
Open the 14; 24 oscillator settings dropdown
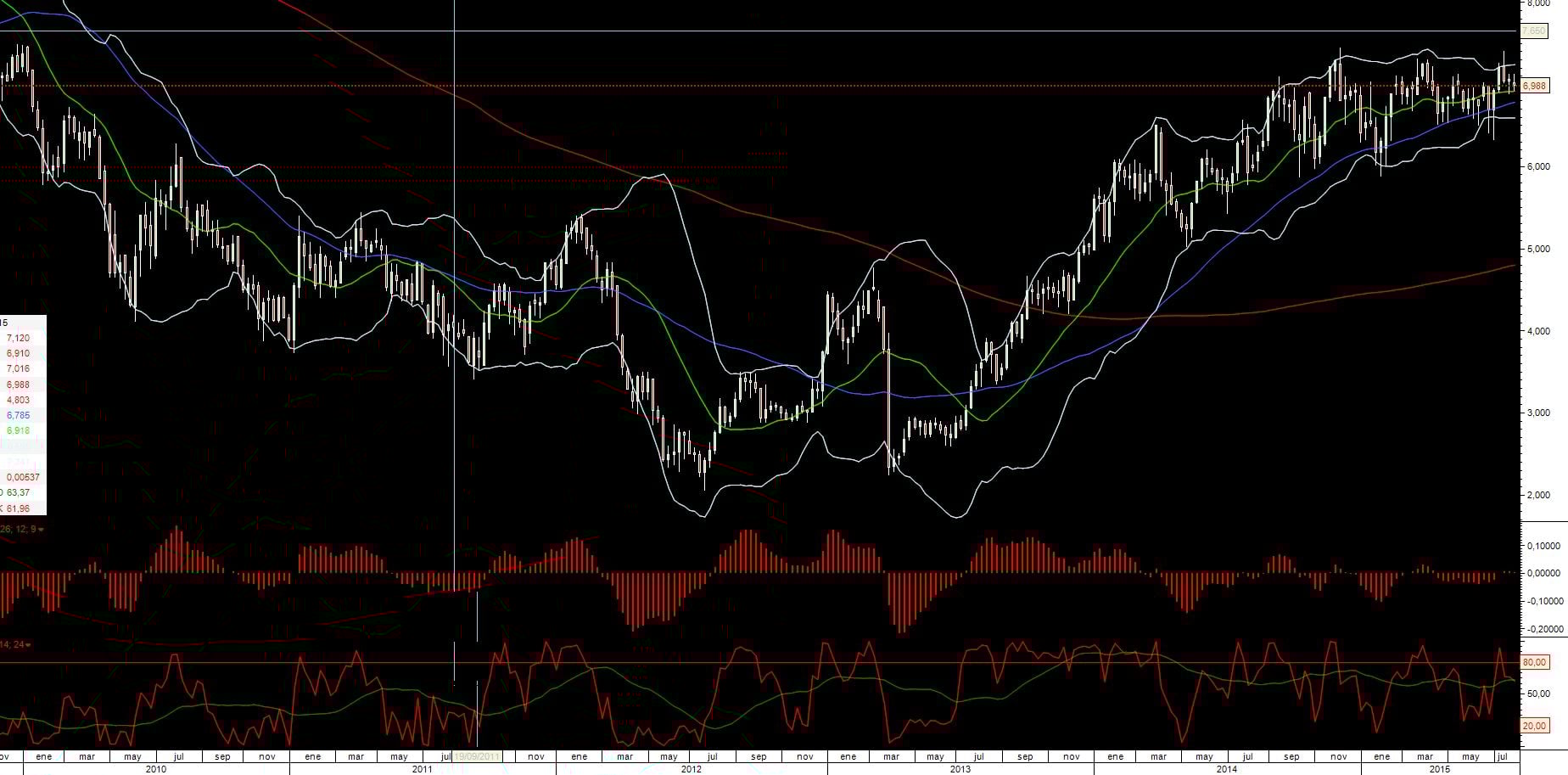coord(17,645)
